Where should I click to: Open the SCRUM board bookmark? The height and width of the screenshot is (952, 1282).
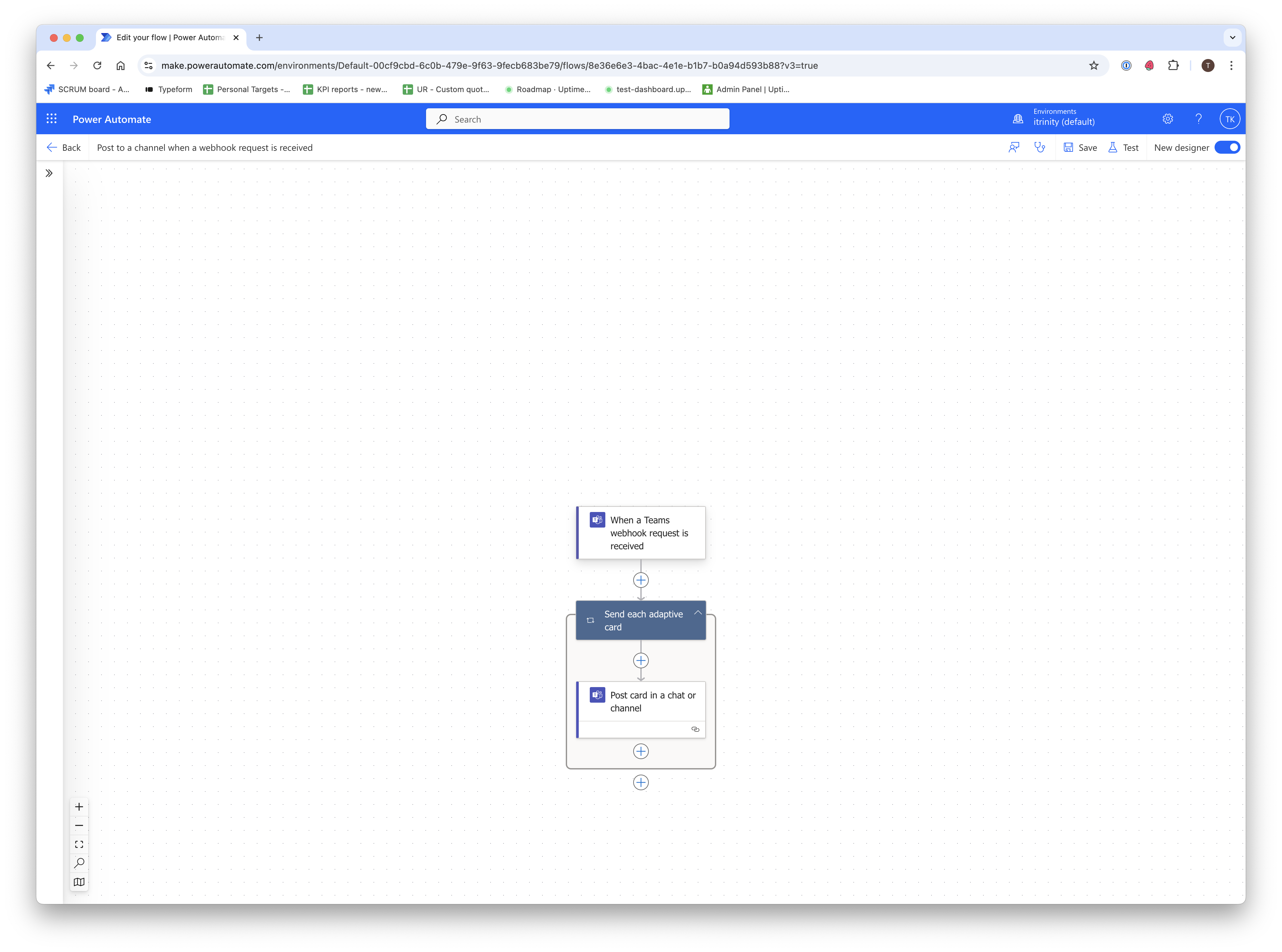[87, 89]
